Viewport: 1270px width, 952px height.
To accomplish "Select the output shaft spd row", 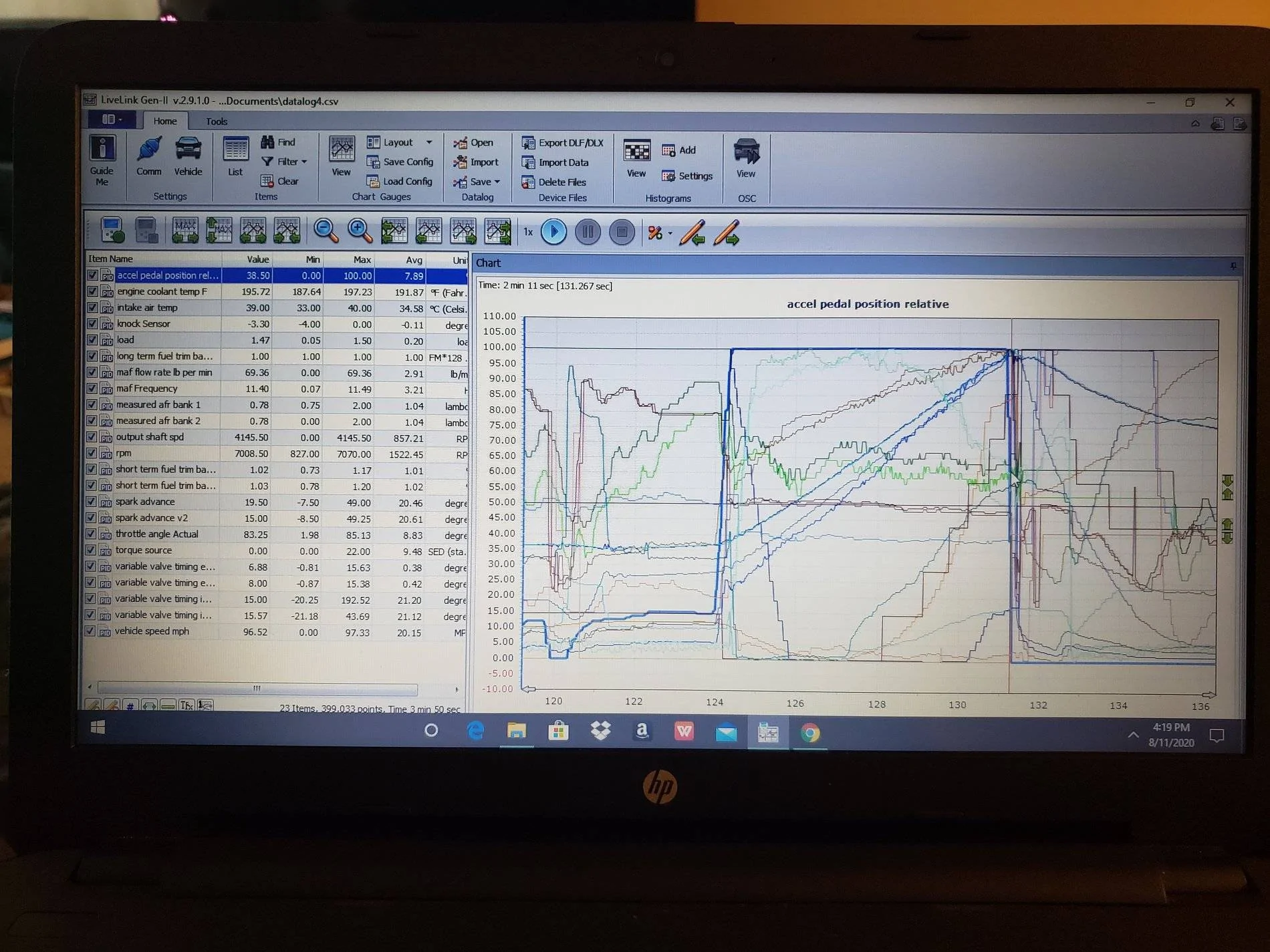I will click(277, 437).
